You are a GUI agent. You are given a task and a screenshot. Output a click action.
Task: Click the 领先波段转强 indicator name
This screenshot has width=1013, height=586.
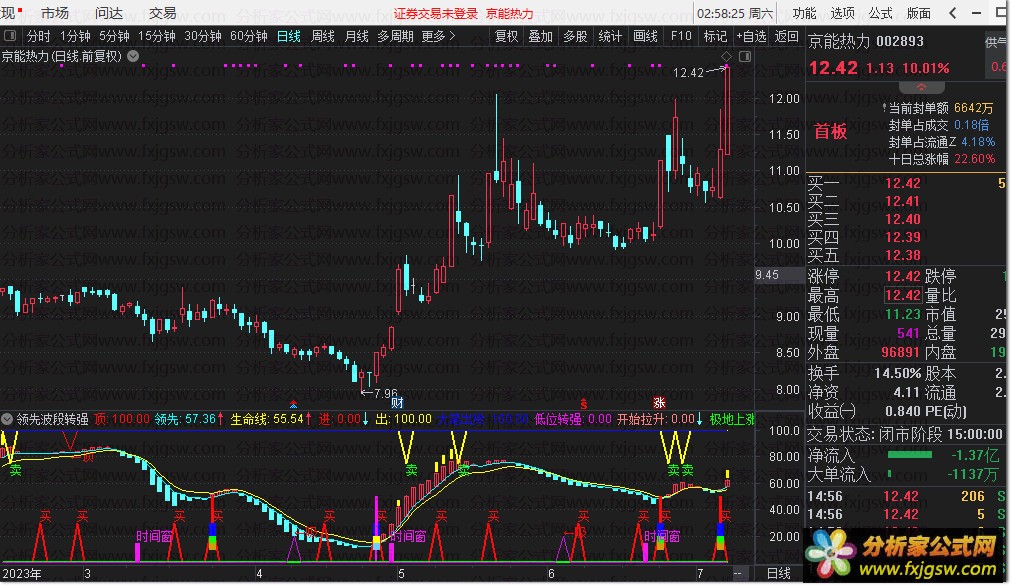click(52, 419)
